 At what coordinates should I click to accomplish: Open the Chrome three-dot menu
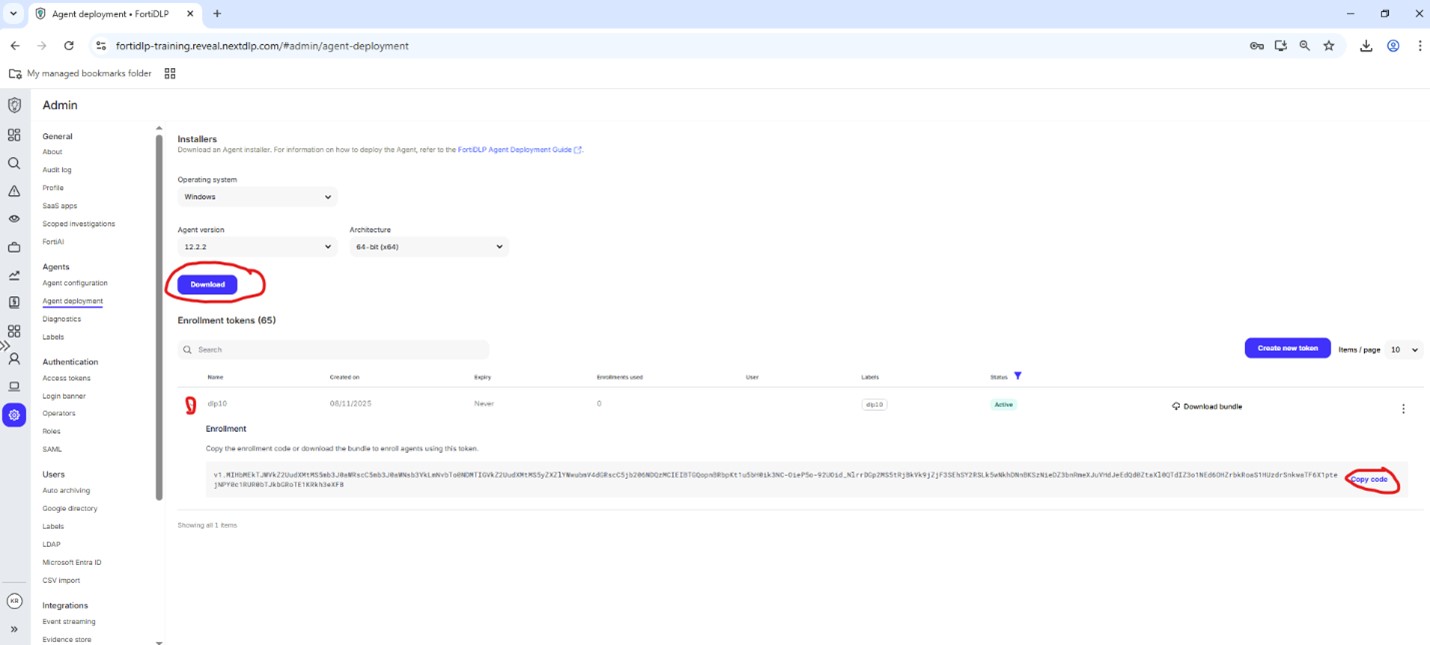pos(1419,45)
